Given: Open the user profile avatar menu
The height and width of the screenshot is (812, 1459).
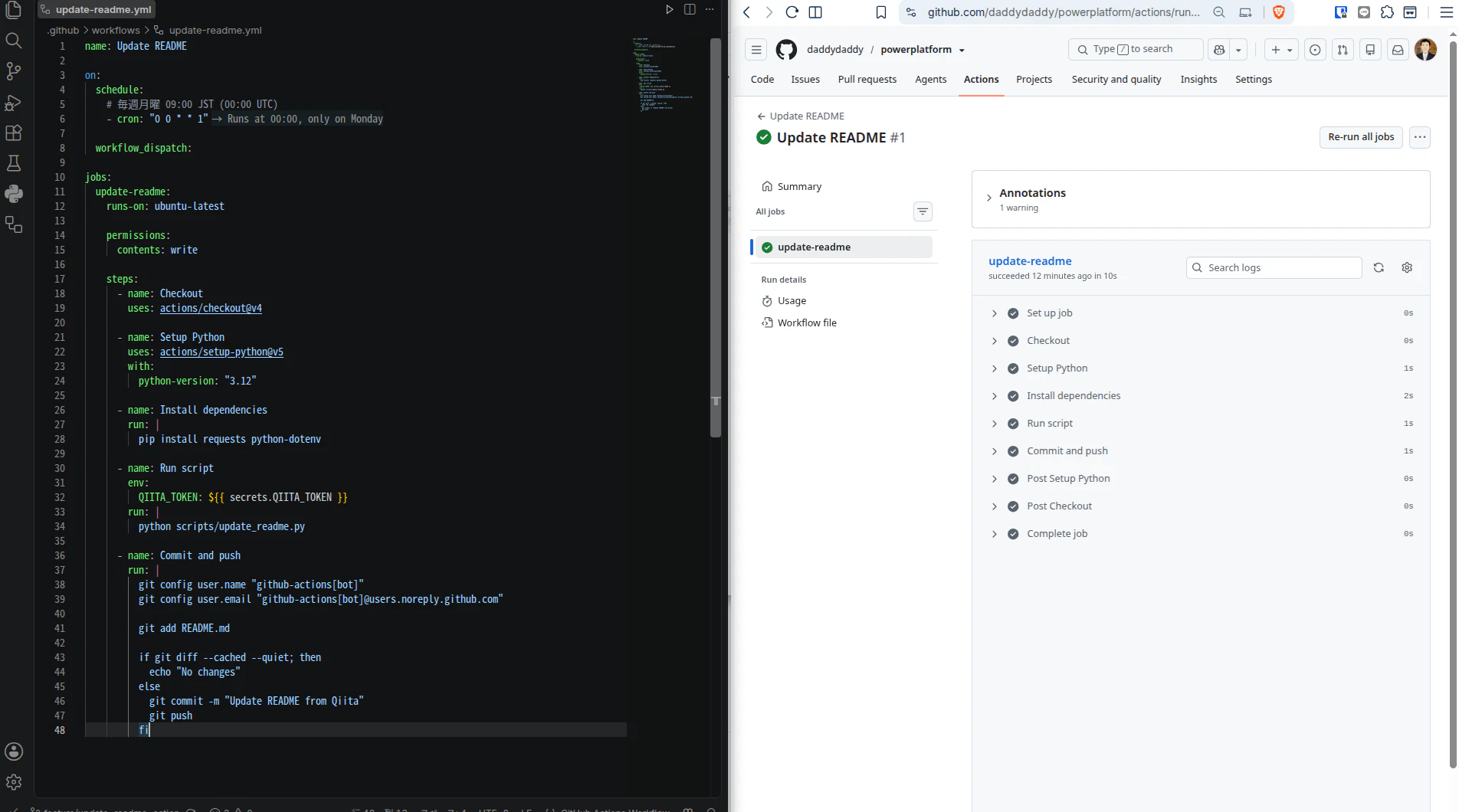Looking at the screenshot, I should point(1425,50).
